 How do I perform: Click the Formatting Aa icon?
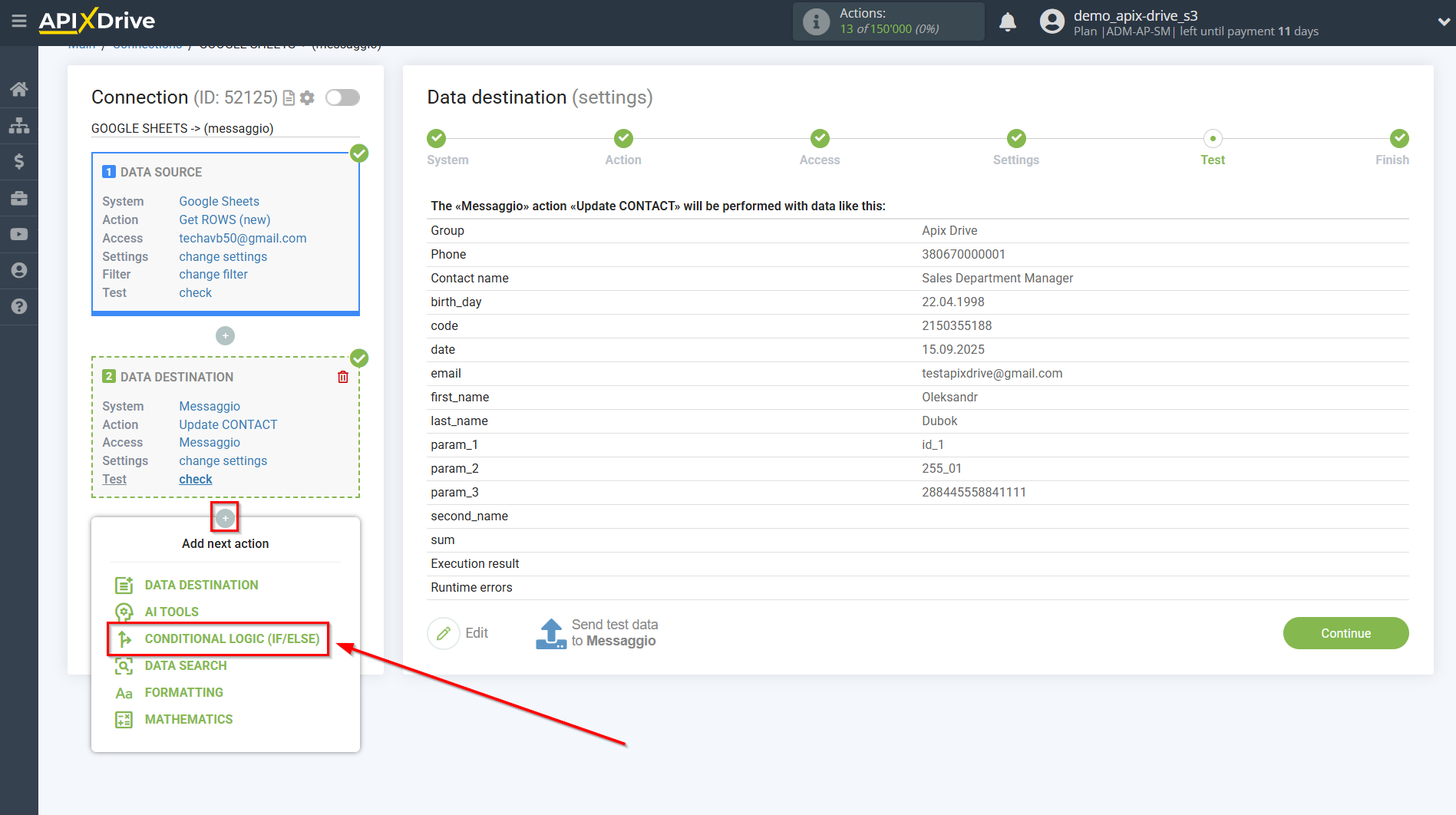click(x=124, y=693)
